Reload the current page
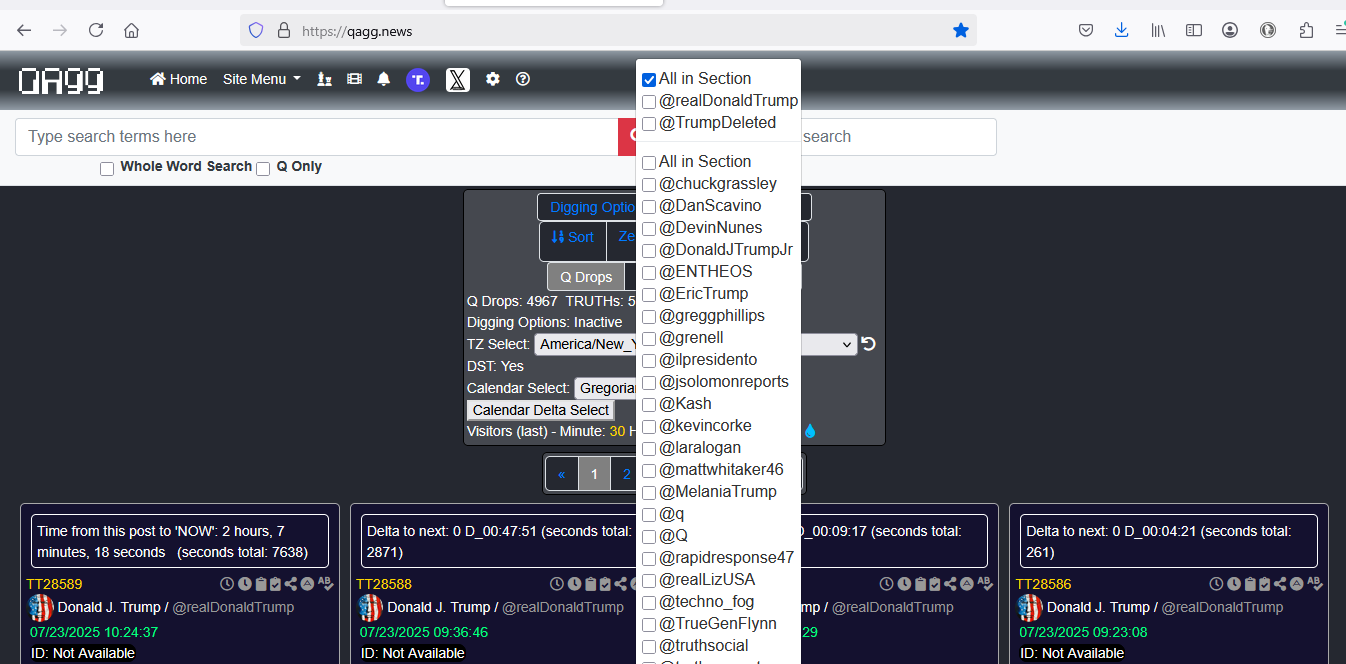 [x=96, y=31]
